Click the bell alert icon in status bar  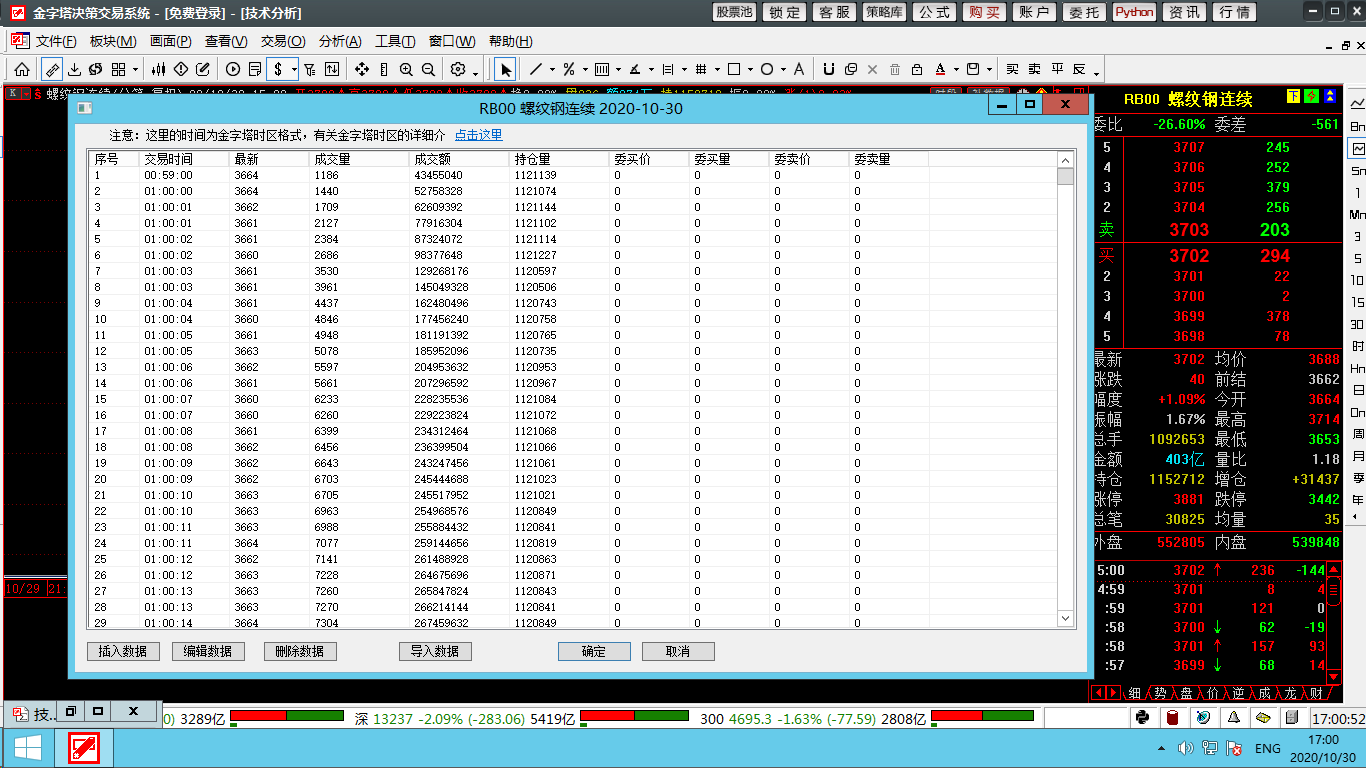tap(1234, 717)
